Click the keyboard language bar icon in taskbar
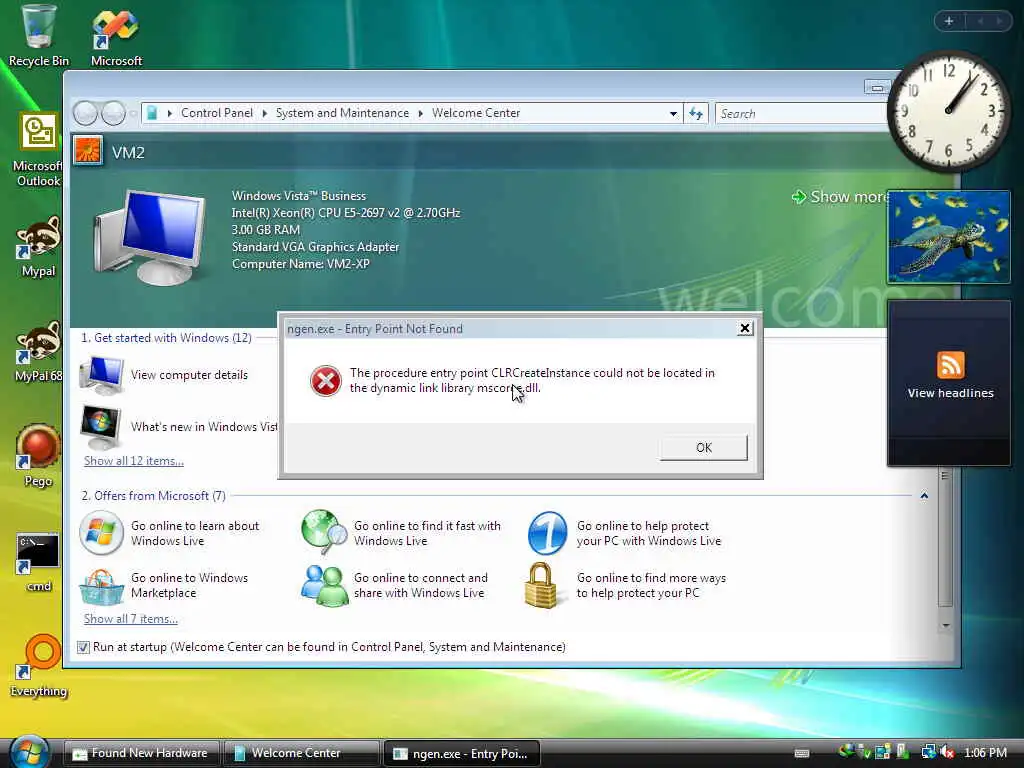1024x768 pixels. (x=801, y=753)
